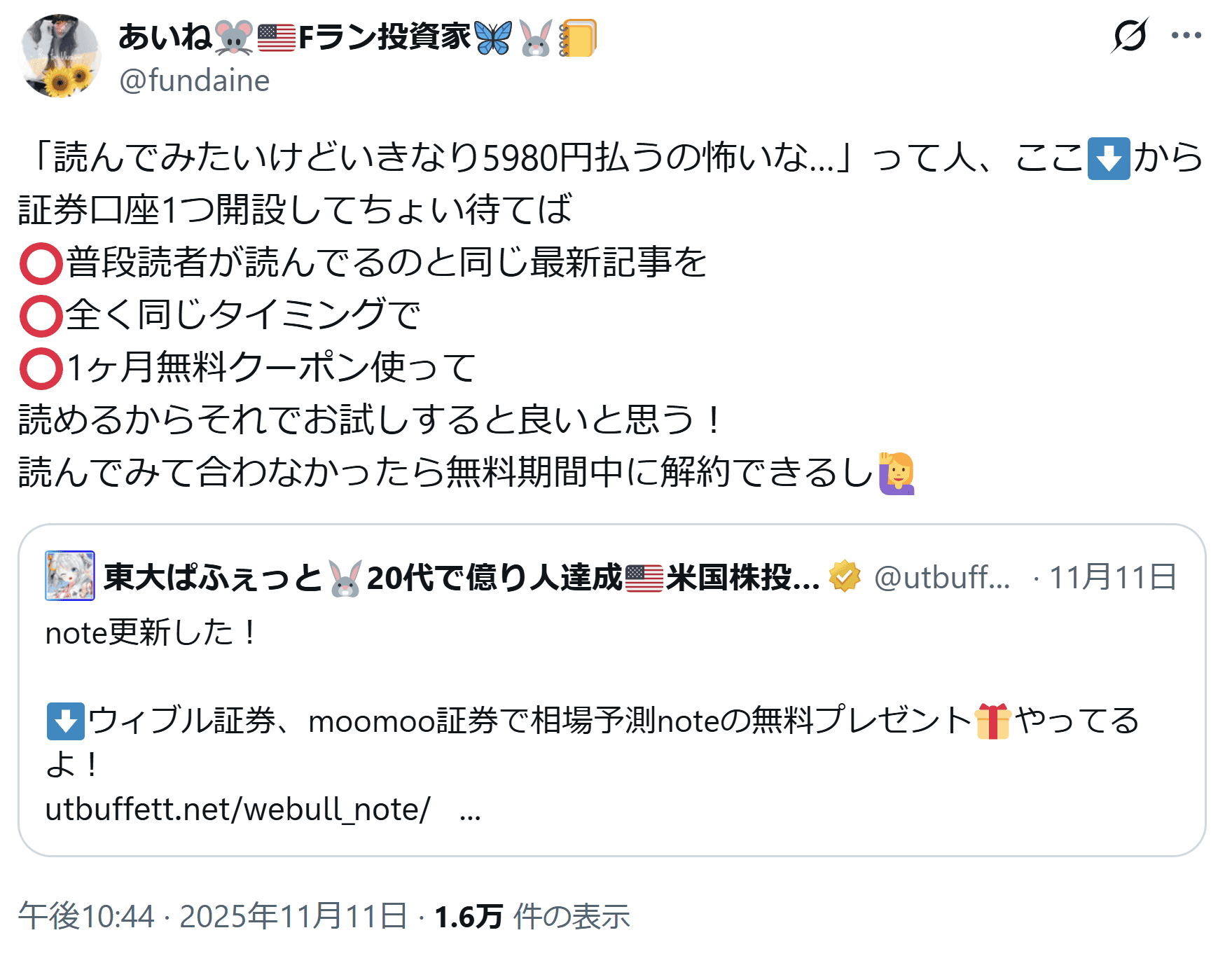The image size is (1232, 963).
Task: Click the quoted tweet's 11月11日 date
Action: [1112, 577]
